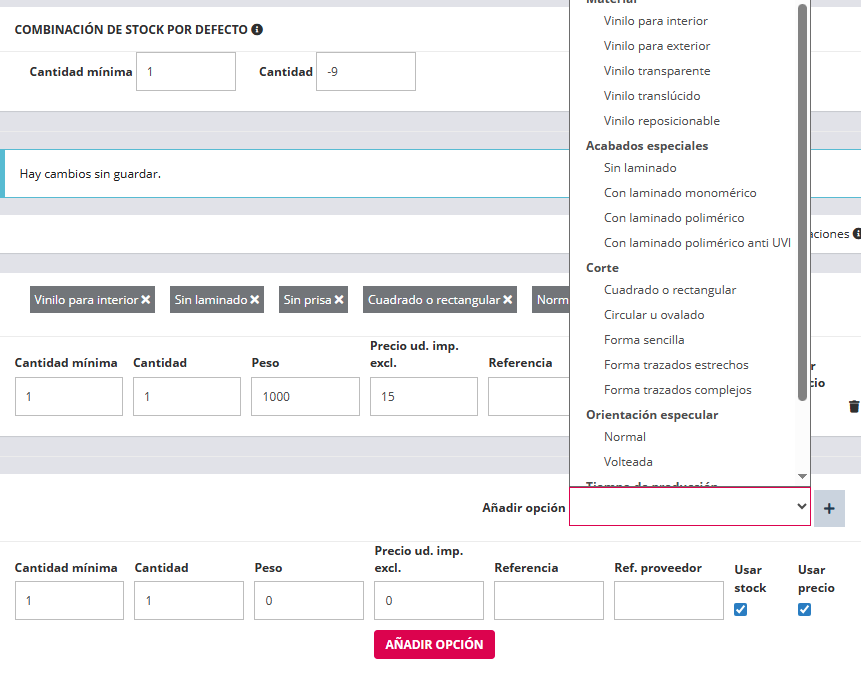Choose 'Vinilo transparente' material option

[657, 71]
